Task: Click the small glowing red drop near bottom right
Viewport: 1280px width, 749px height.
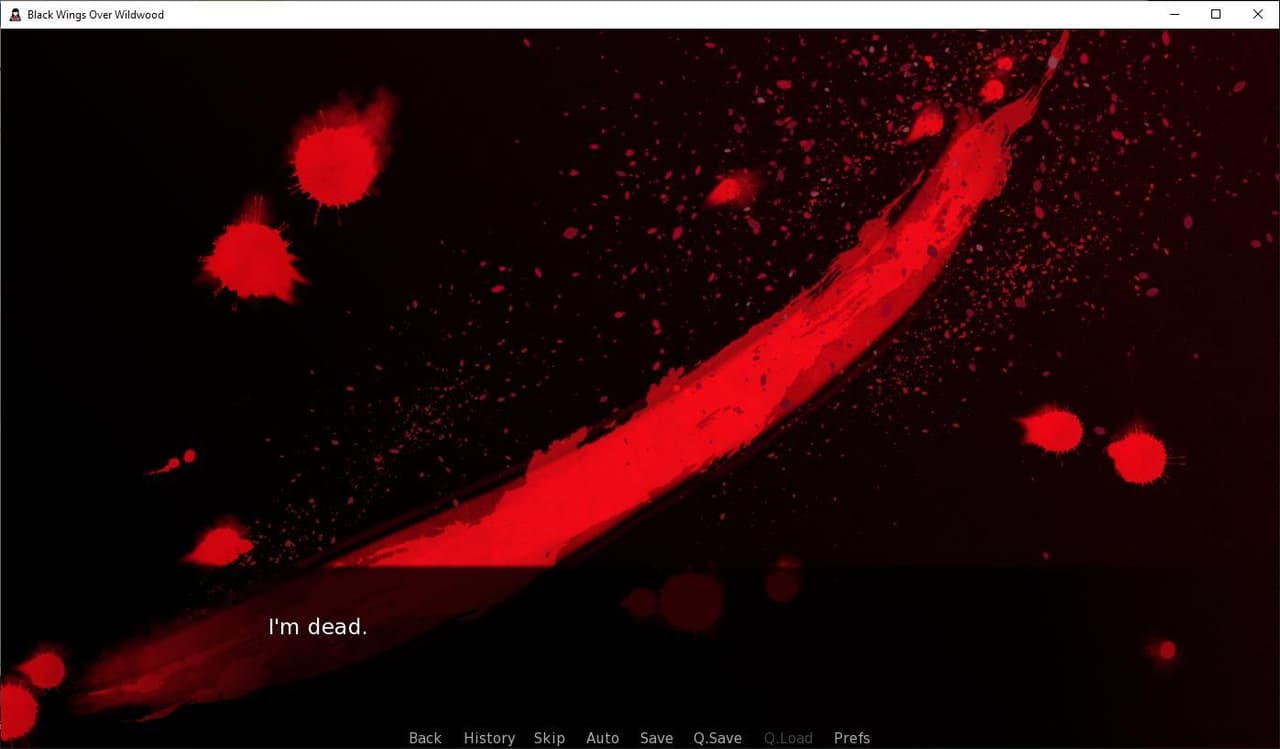Action: pyautogui.click(x=1166, y=650)
